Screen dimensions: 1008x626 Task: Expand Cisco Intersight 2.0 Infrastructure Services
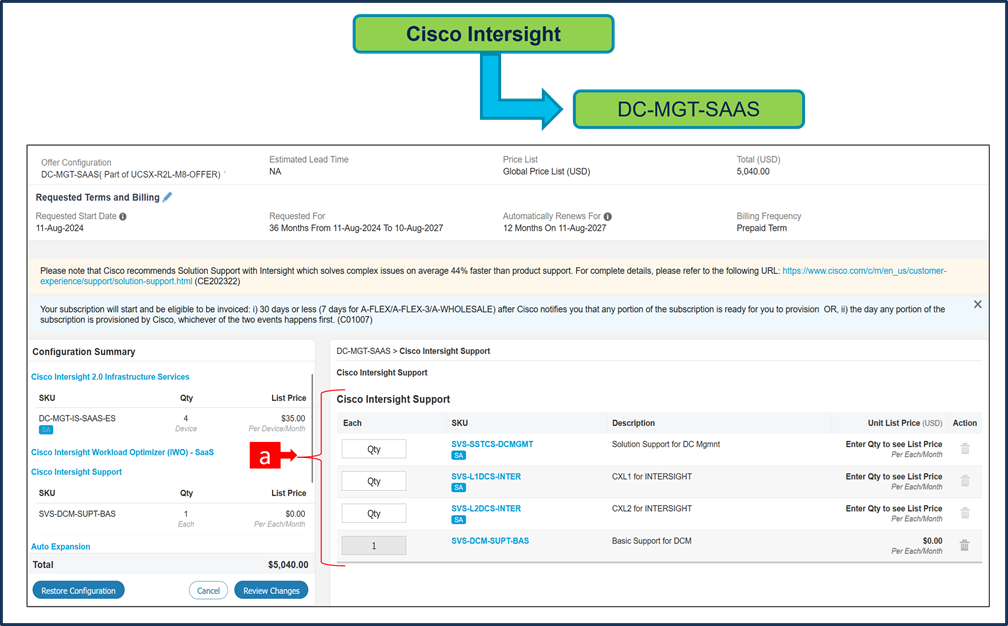click(110, 377)
